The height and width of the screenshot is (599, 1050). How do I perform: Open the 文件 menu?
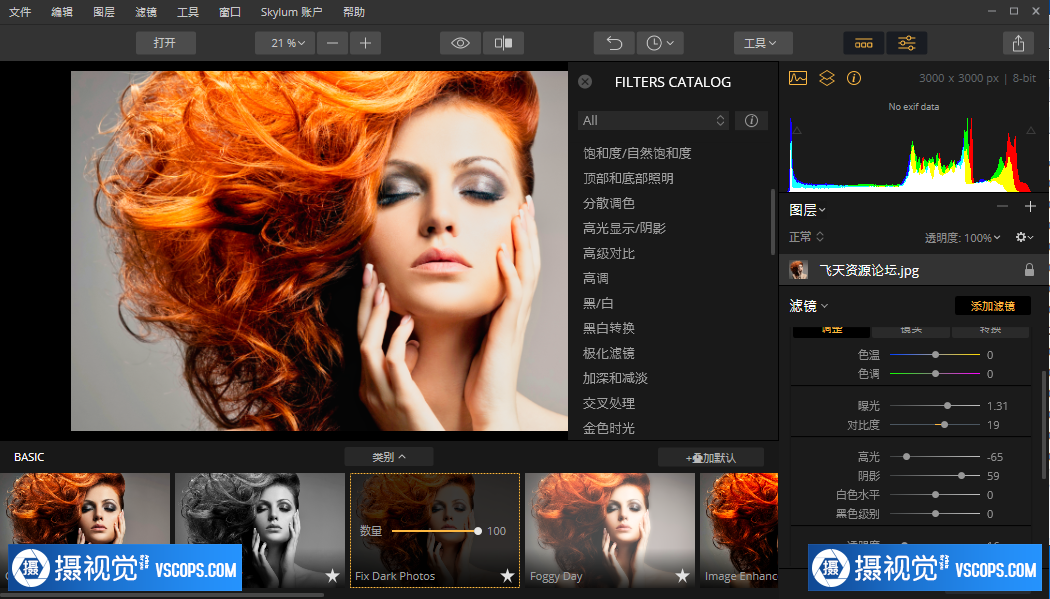[20, 12]
